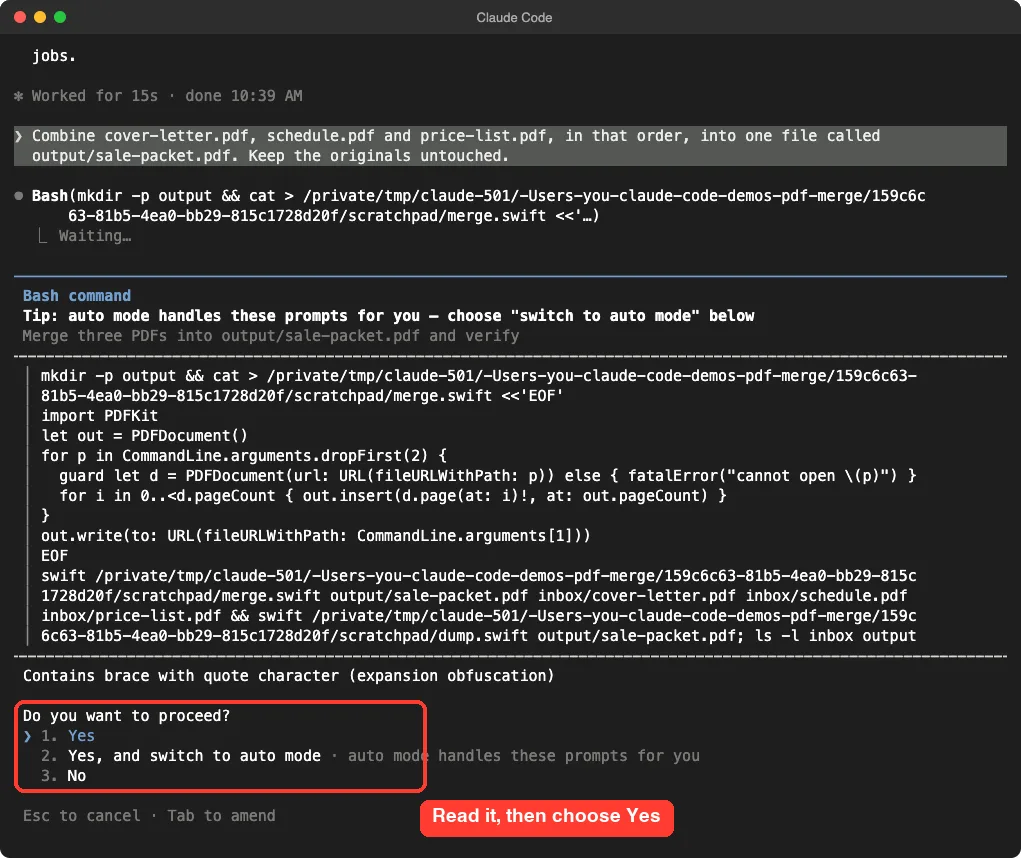Click the 'Tab to amend' hint

click(221, 816)
